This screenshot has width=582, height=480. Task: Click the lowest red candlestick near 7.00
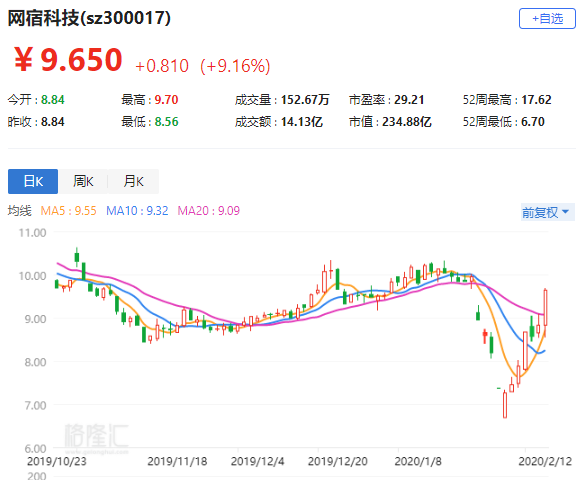click(505, 404)
